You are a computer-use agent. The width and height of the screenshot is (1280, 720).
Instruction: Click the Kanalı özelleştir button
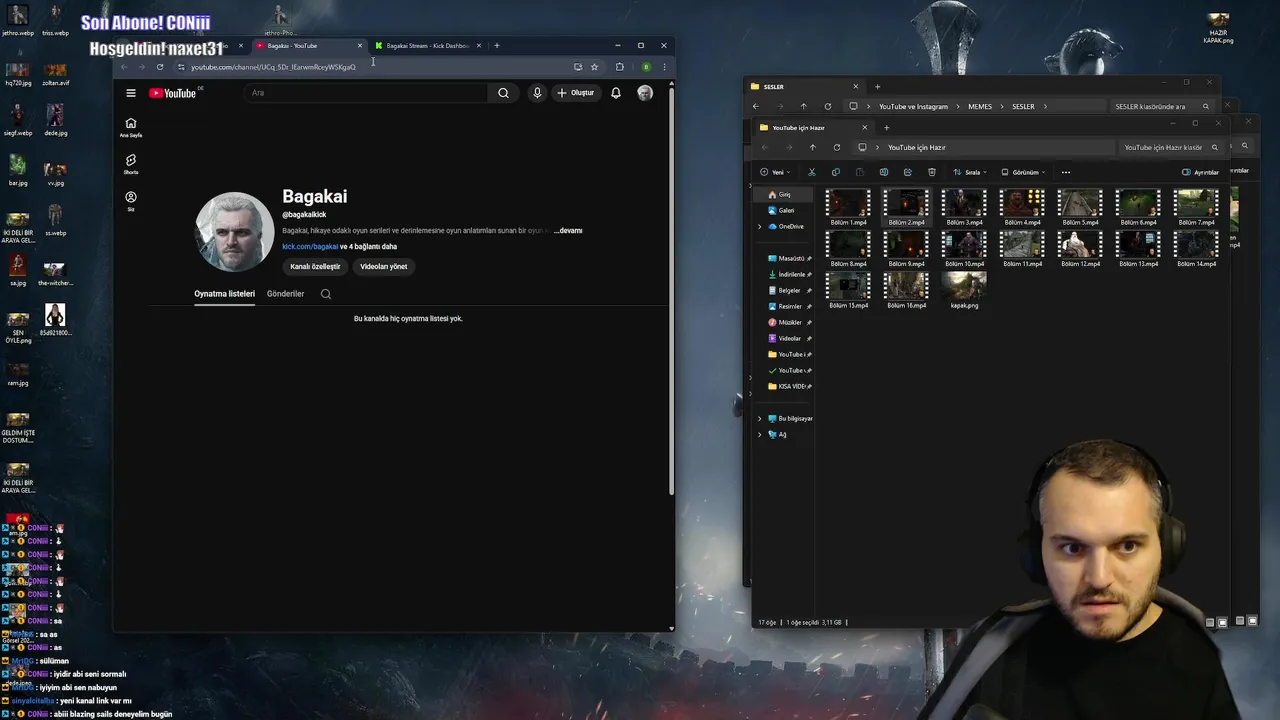coord(315,267)
